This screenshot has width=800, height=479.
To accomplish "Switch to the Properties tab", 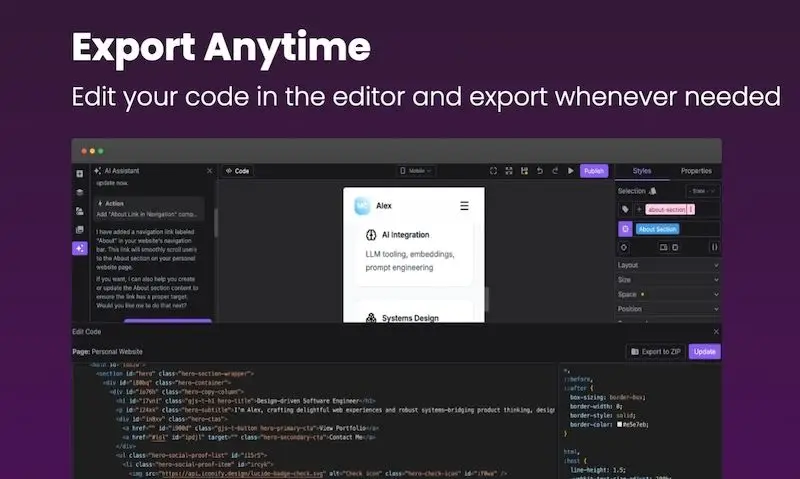I will [x=696, y=171].
